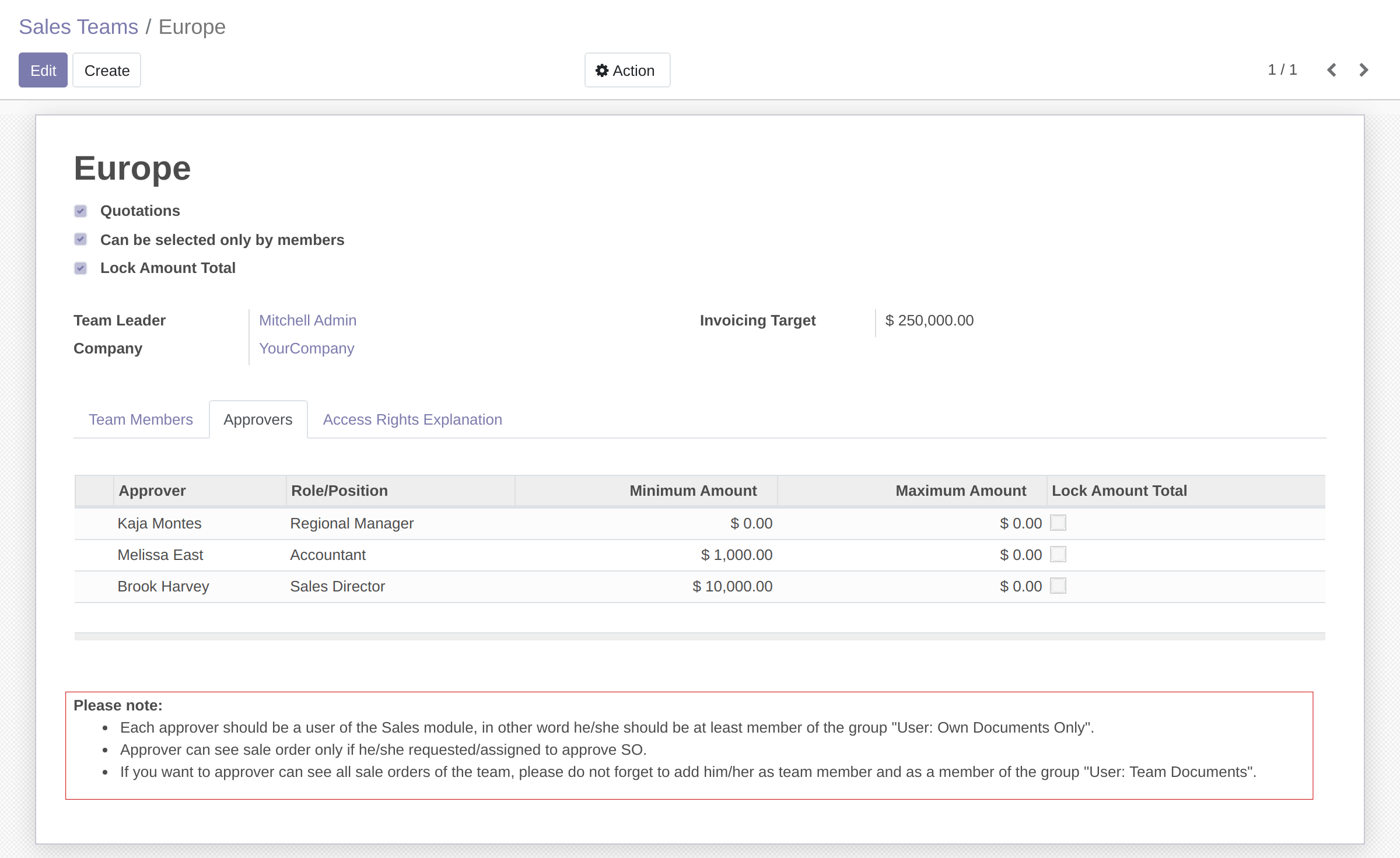Toggle the Quotations checkbox
The width and height of the screenshot is (1400, 858).
tap(80, 211)
